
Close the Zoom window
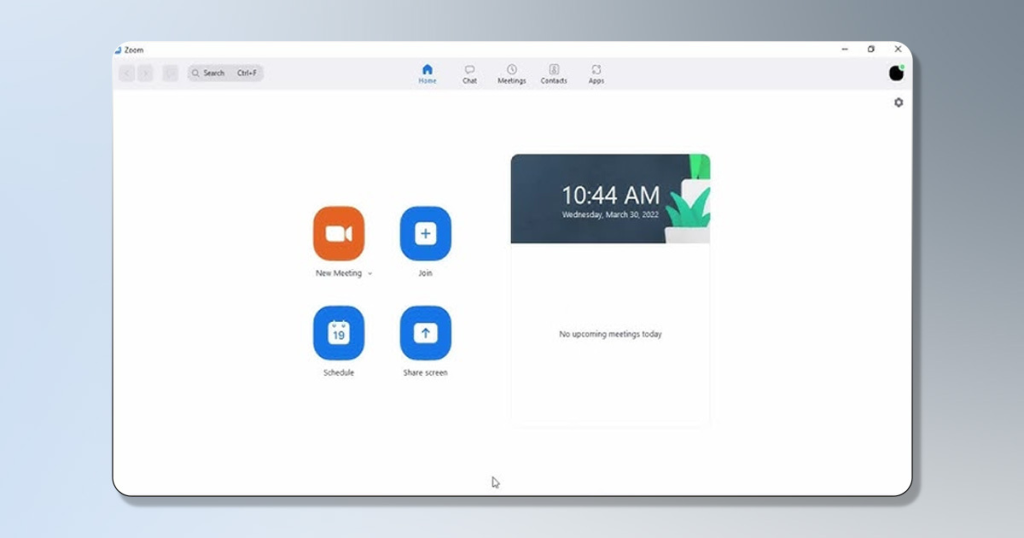pos(898,49)
